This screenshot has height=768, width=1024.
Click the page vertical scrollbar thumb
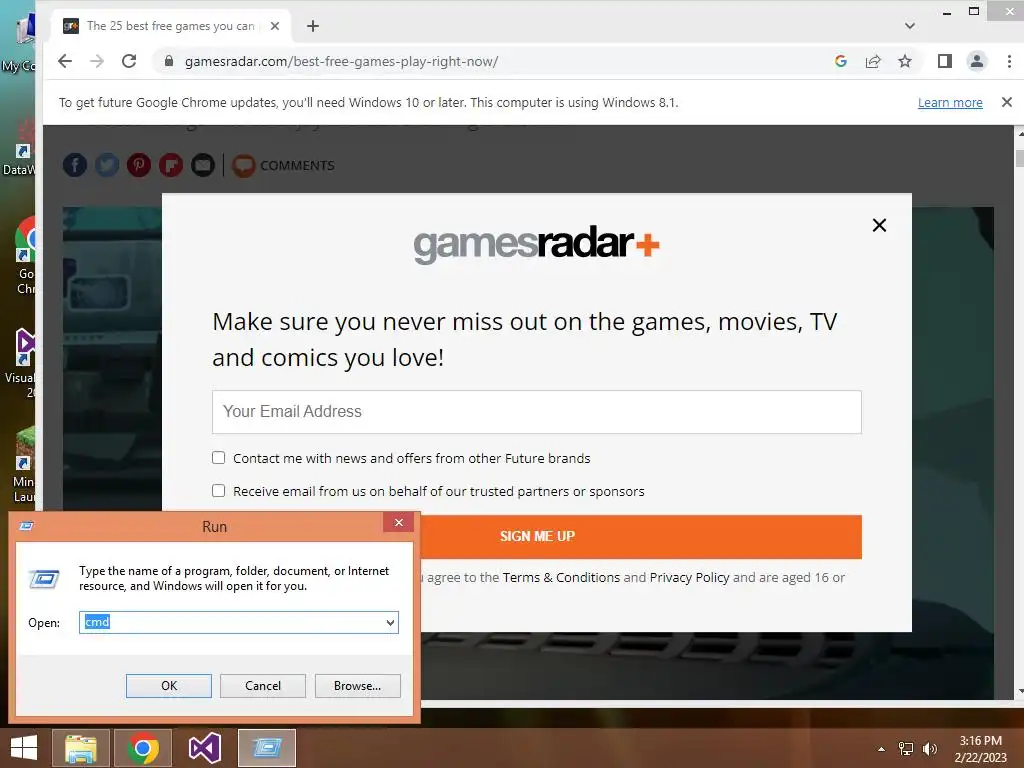1019,159
